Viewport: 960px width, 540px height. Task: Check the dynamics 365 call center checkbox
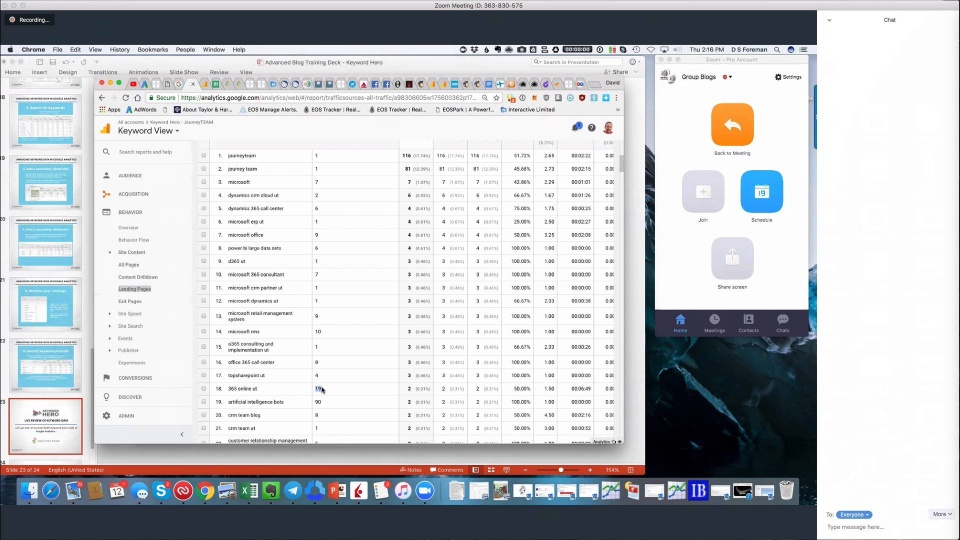204,208
